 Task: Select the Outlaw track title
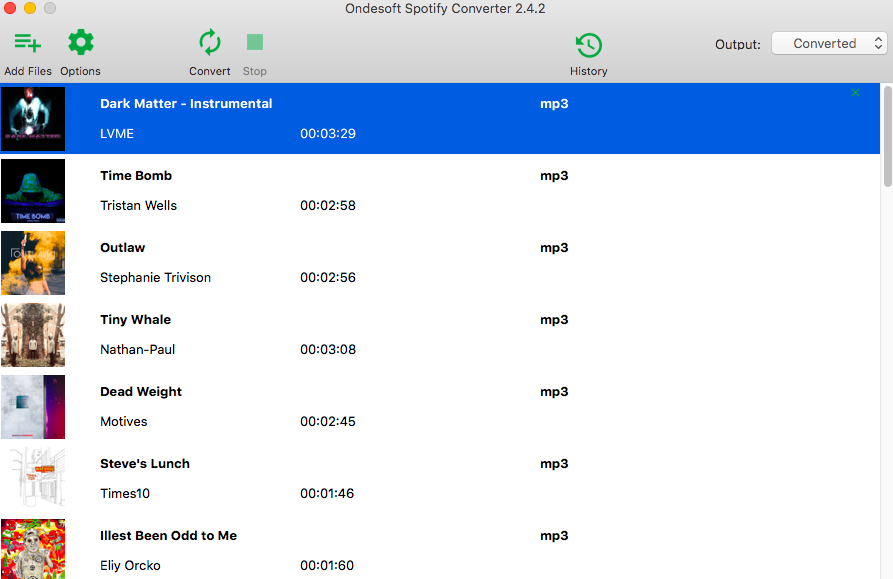coord(122,248)
